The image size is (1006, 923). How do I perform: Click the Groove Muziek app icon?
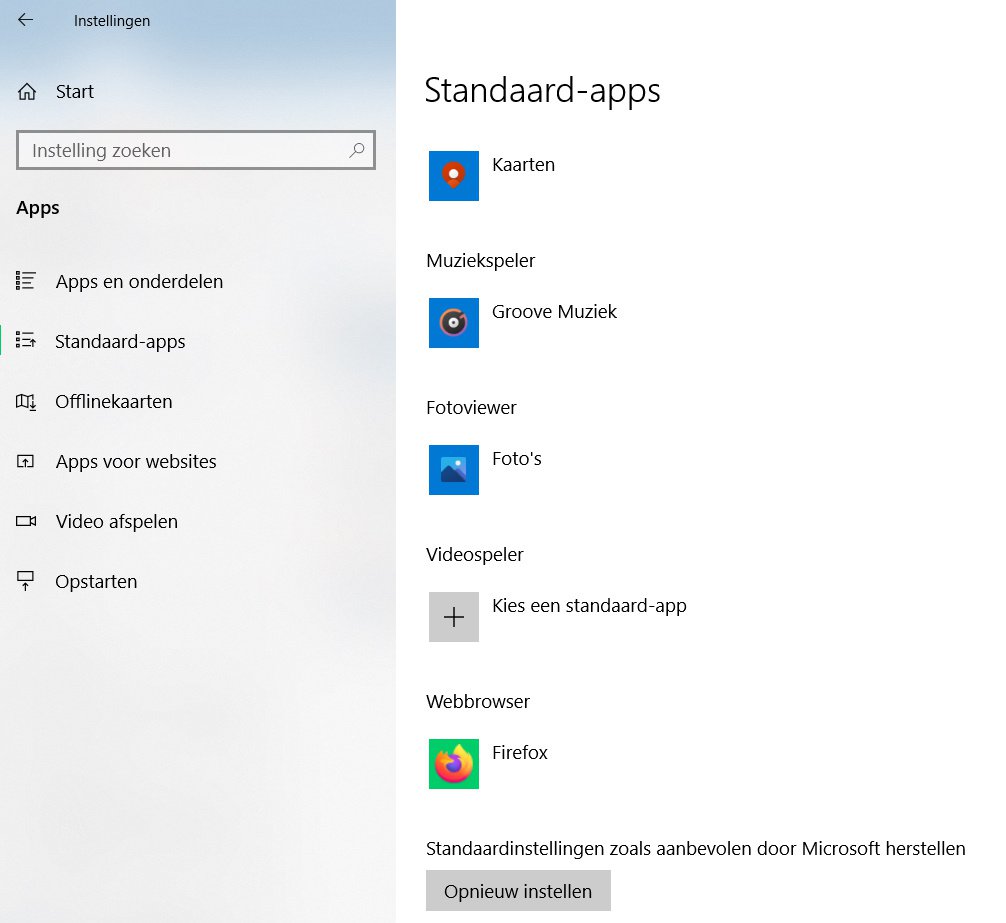pyautogui.click(x=454, y=323)
